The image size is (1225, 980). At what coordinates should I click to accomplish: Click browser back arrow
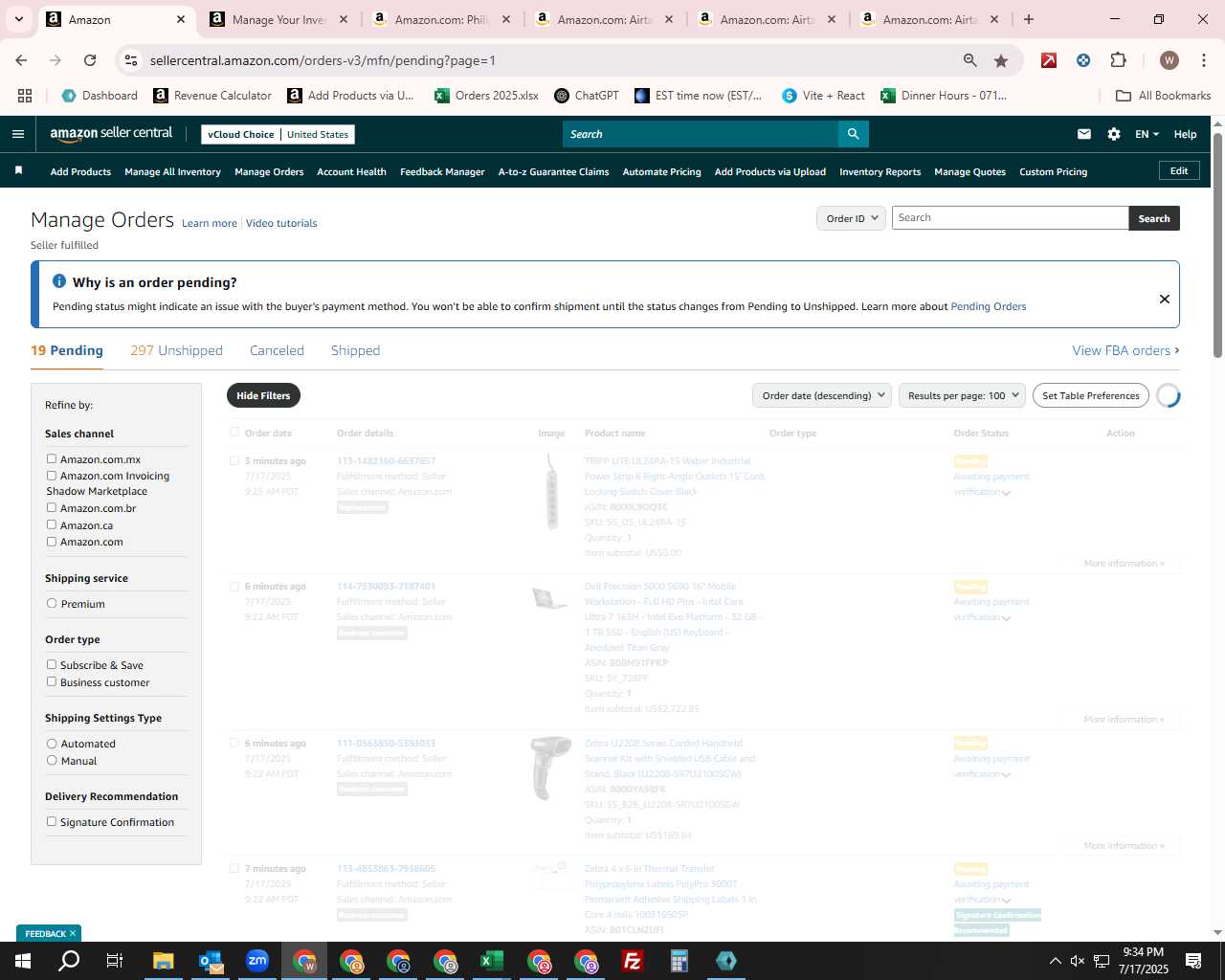pos(21,60)
